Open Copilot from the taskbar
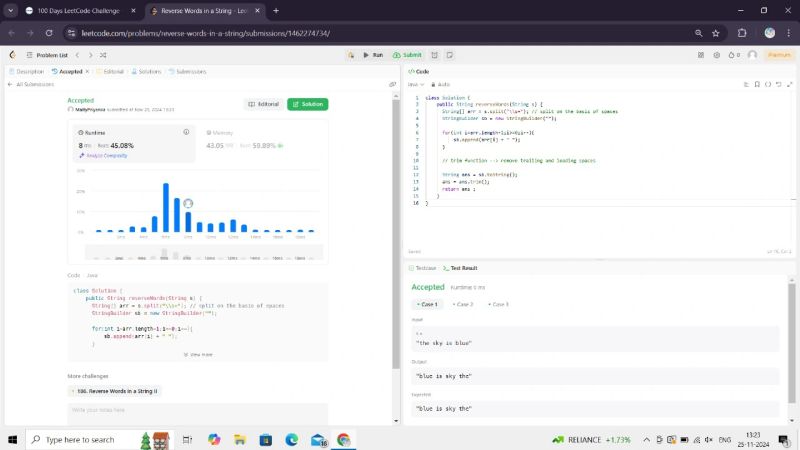This screenshot has height=450, width=800. point(214,439)
